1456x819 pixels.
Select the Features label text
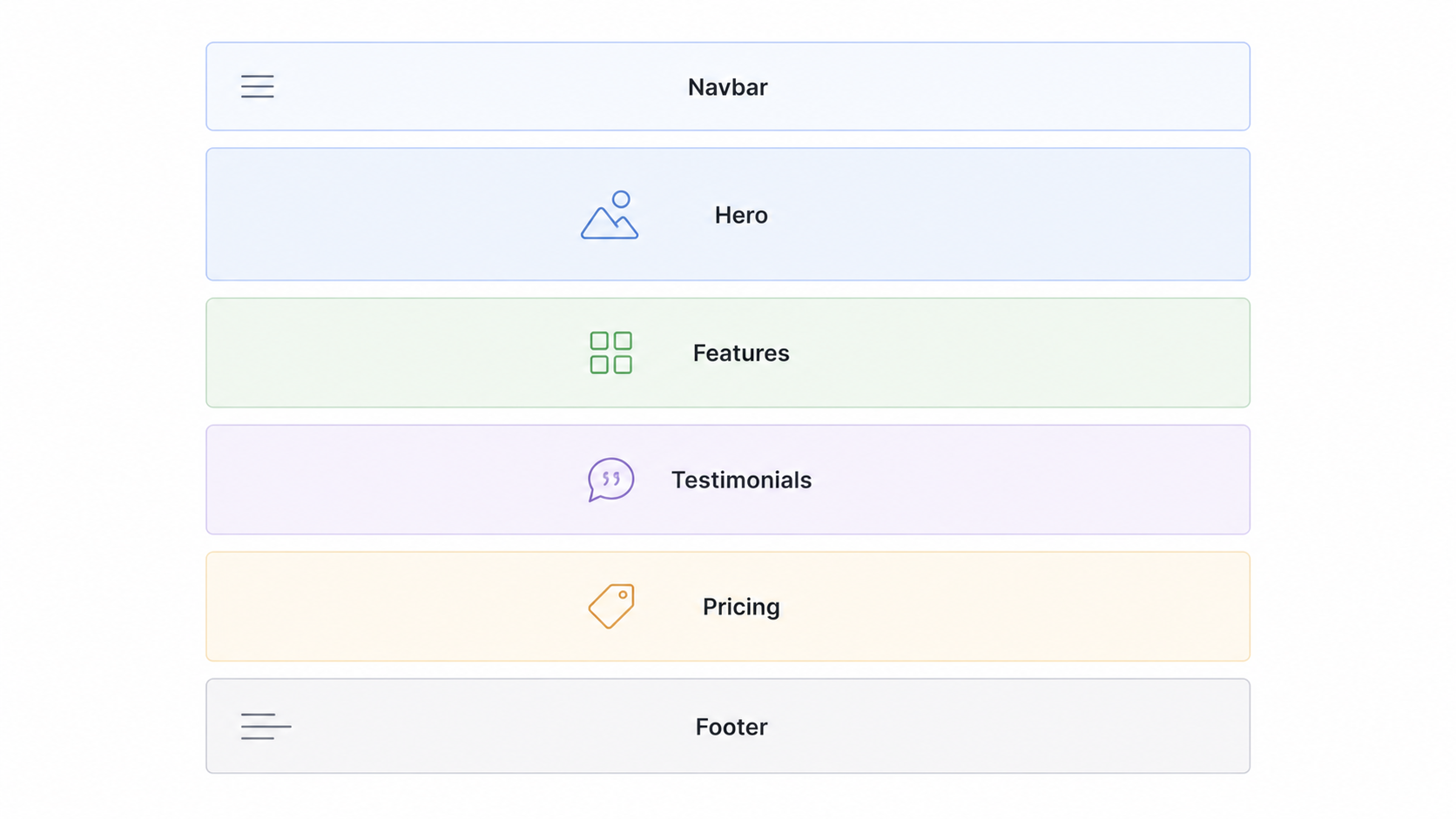741,352
